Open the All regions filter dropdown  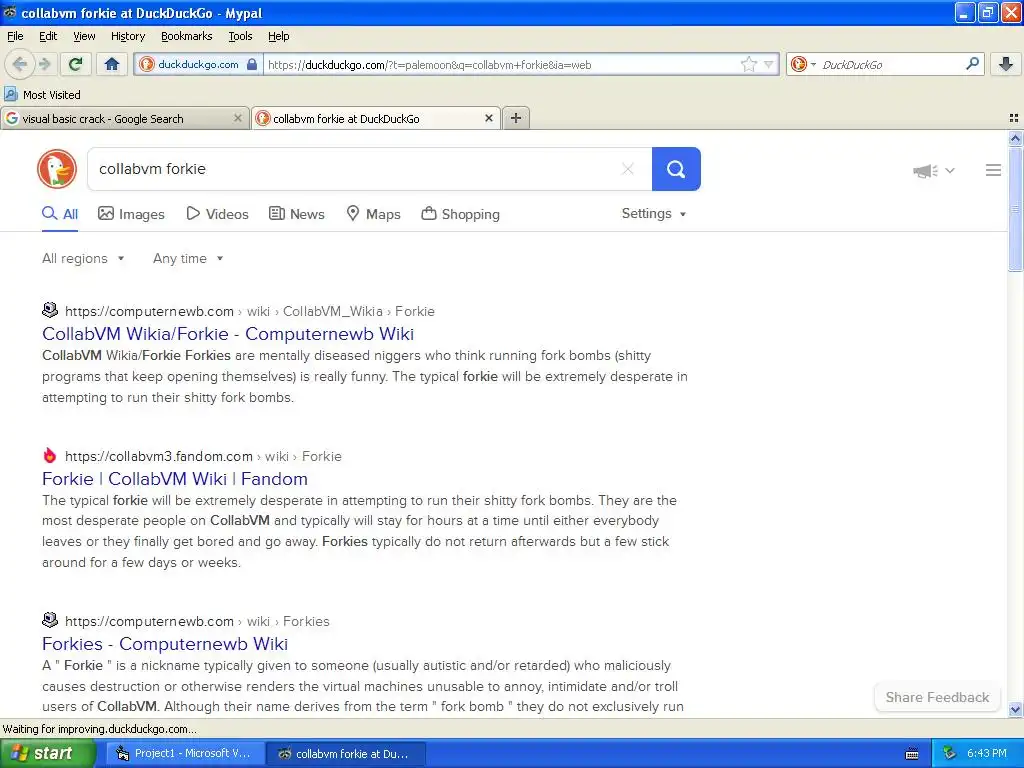coord(83,259)
